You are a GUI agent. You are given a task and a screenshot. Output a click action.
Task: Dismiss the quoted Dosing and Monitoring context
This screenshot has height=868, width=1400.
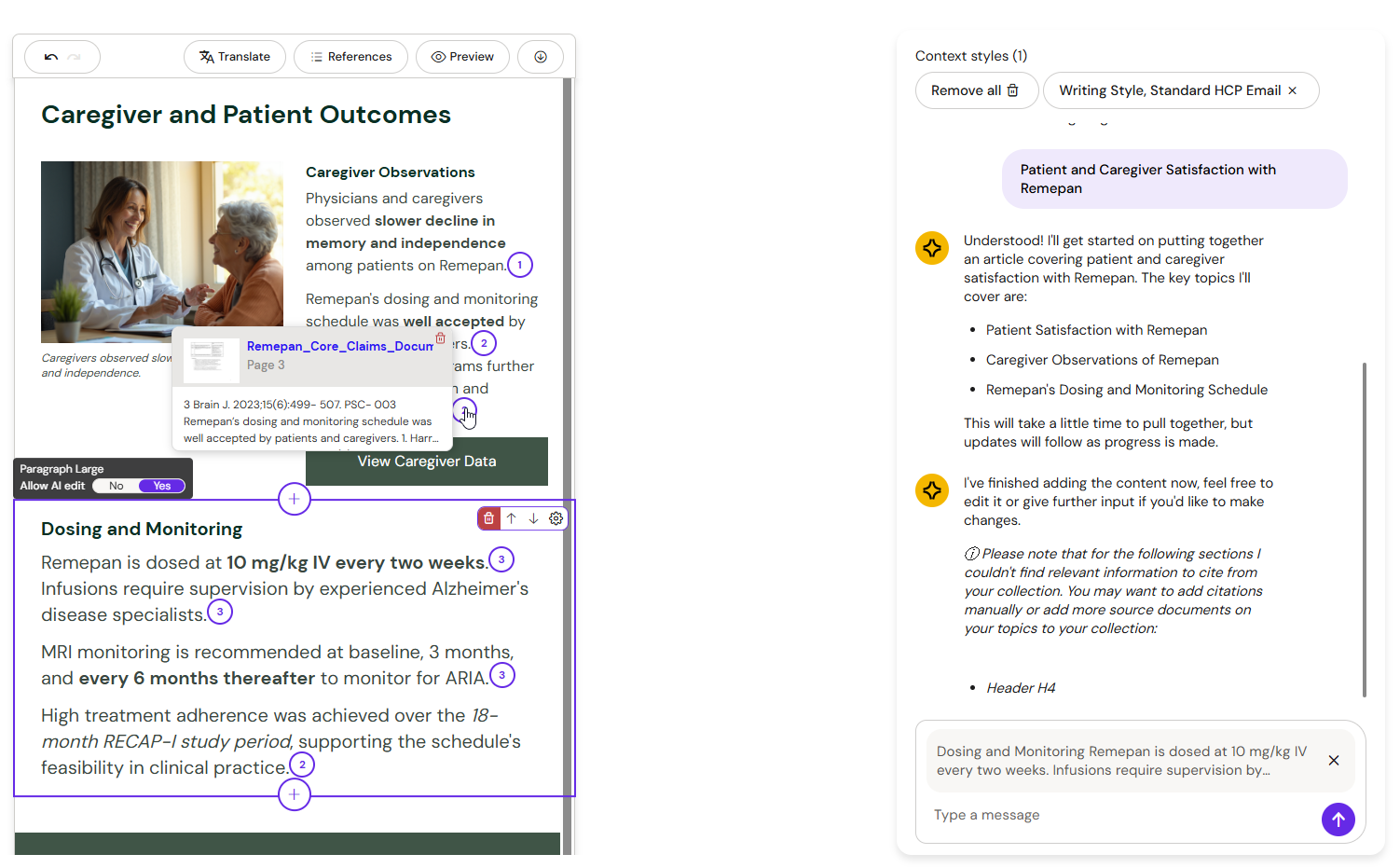[1334, 761]
